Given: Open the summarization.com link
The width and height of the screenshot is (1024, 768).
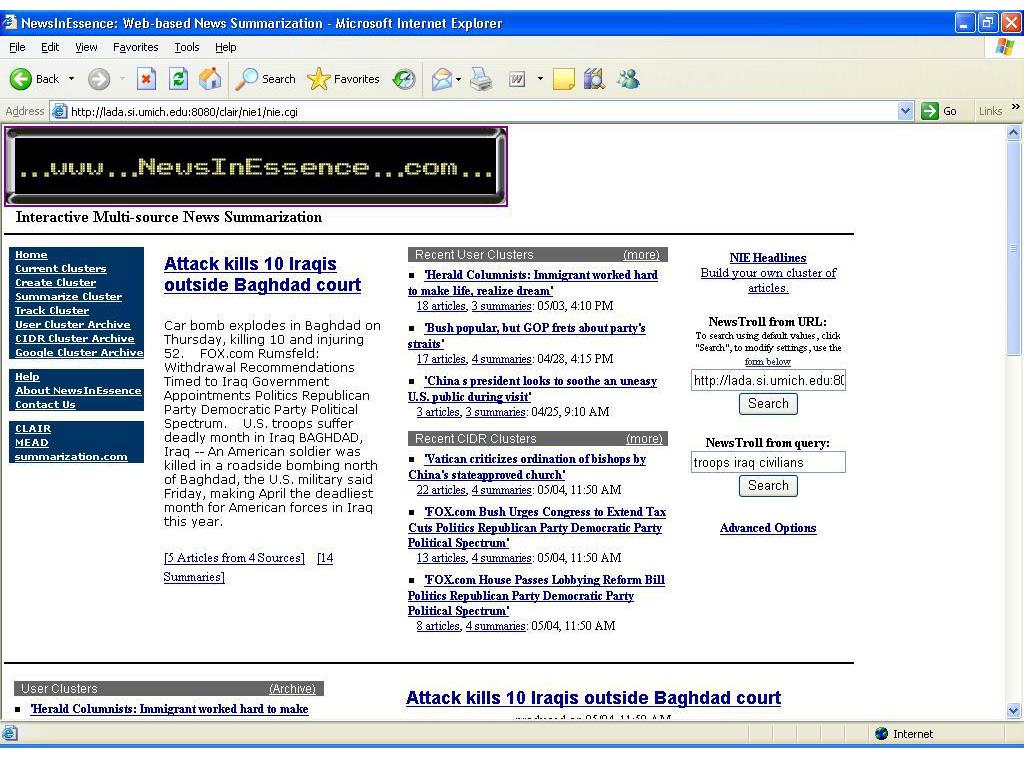Looking at the screenshot, I should (x=71, y=456).
